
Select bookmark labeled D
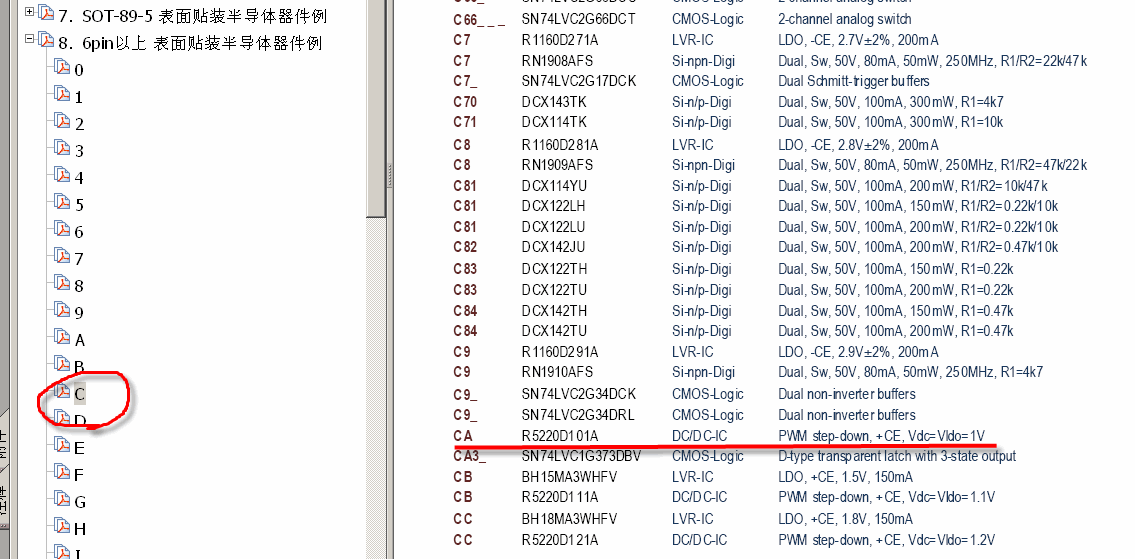pos(80,421)
